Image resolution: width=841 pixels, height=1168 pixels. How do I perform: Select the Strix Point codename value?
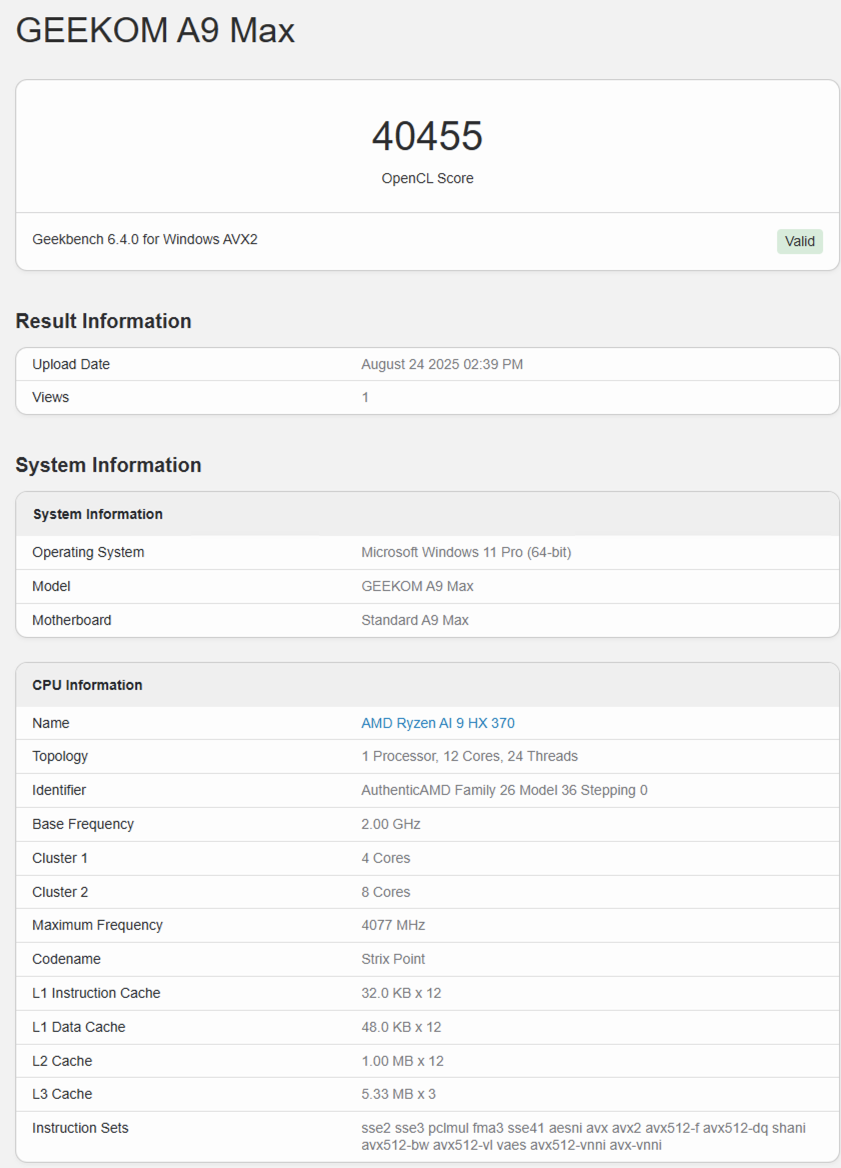[x=393, y=959]
